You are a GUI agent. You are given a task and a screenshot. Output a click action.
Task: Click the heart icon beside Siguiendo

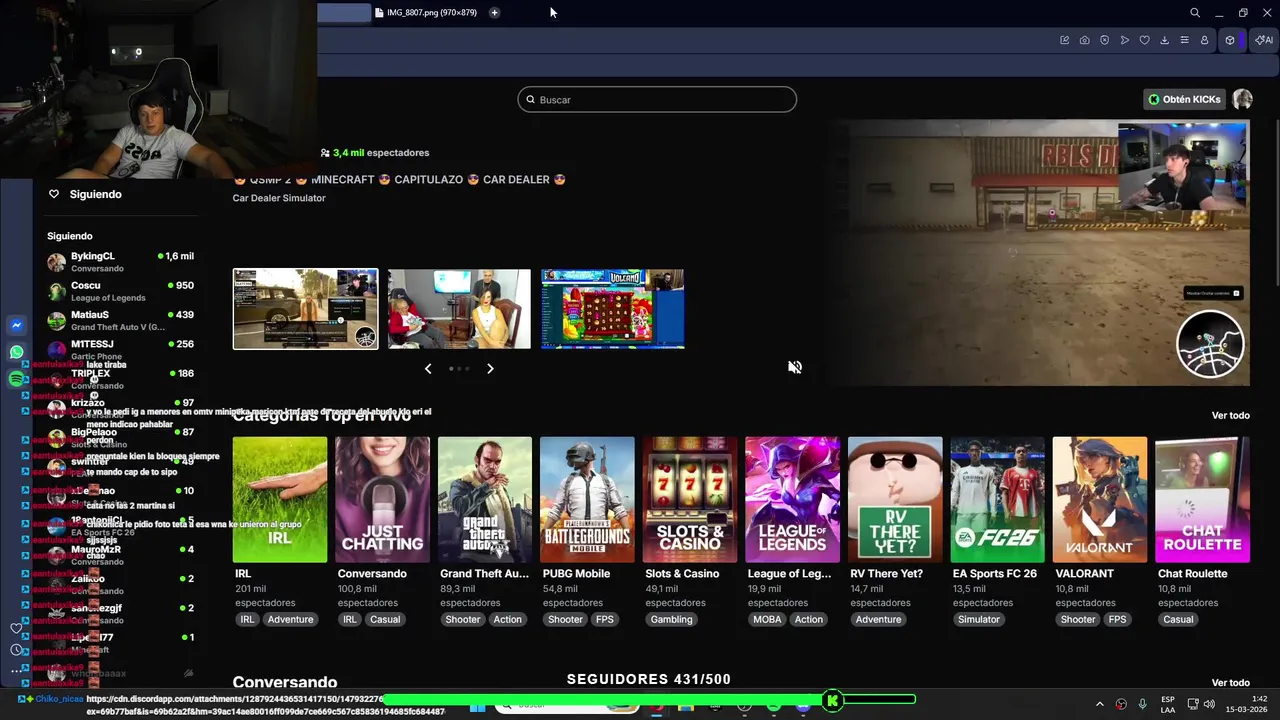pyautogui.click(x=54, y=194)
